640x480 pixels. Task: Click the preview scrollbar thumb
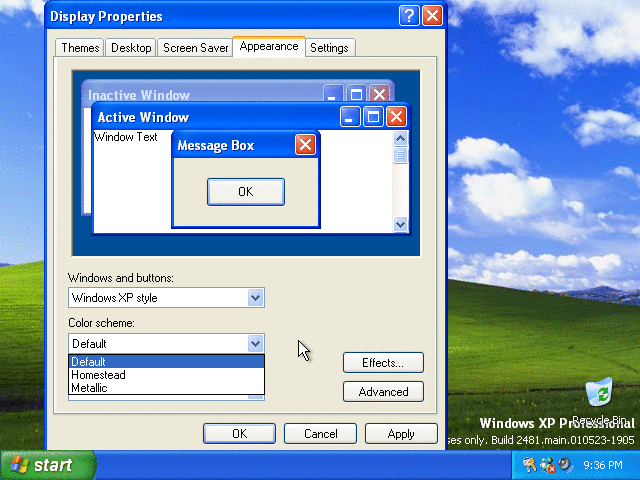[400, 156]
